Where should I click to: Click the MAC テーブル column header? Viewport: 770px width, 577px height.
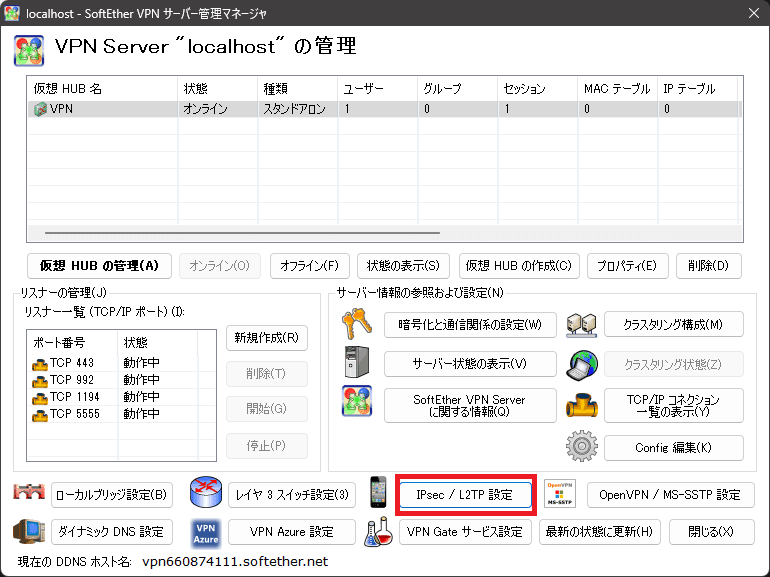click(618, 89)
